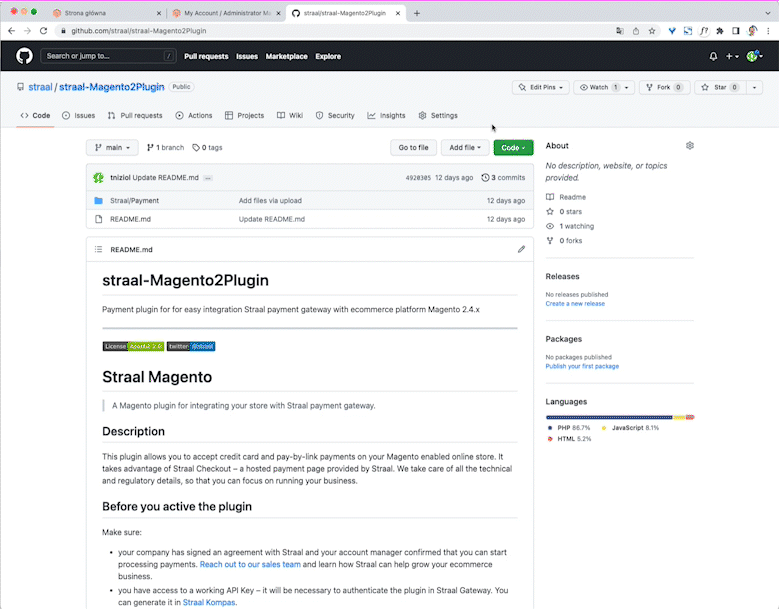This screenshot has height=609, width=779.
Task: Switch to the Projects tab
Action: point(244,115)
